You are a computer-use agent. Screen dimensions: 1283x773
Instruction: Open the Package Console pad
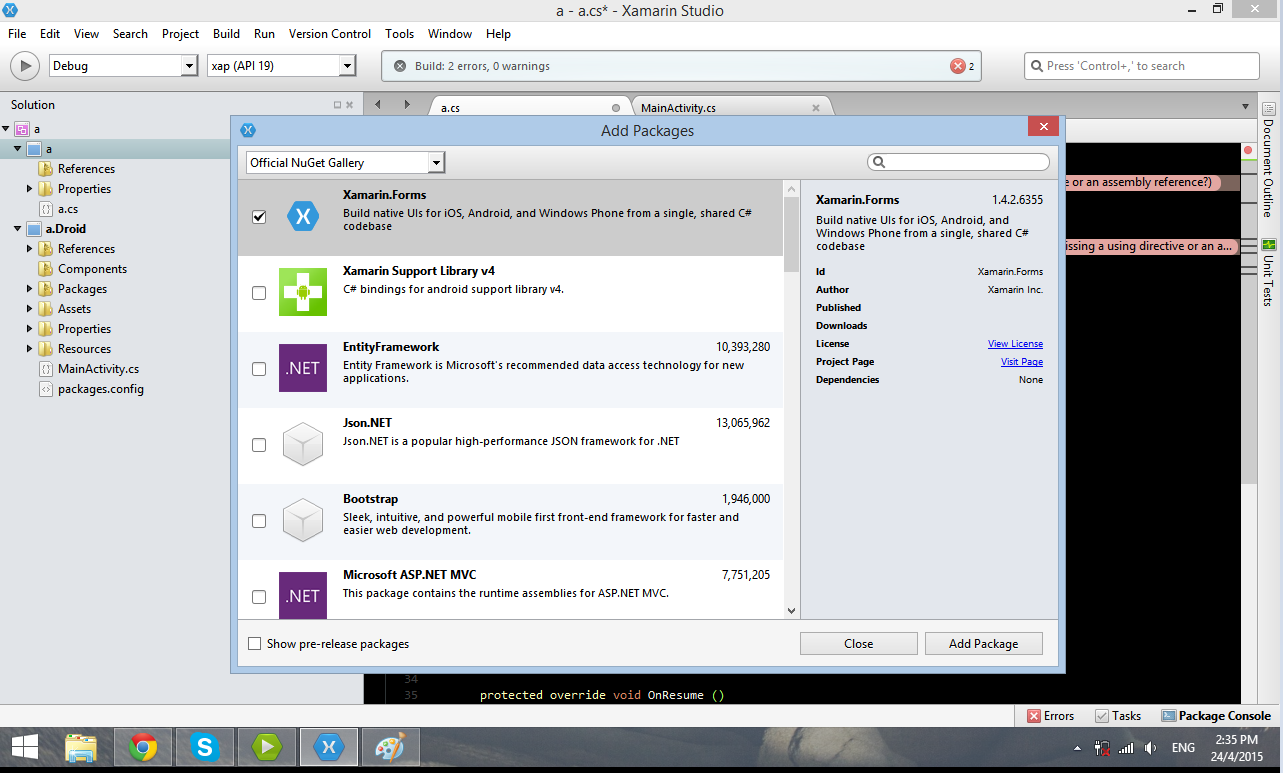click(x=1216, y=716)
